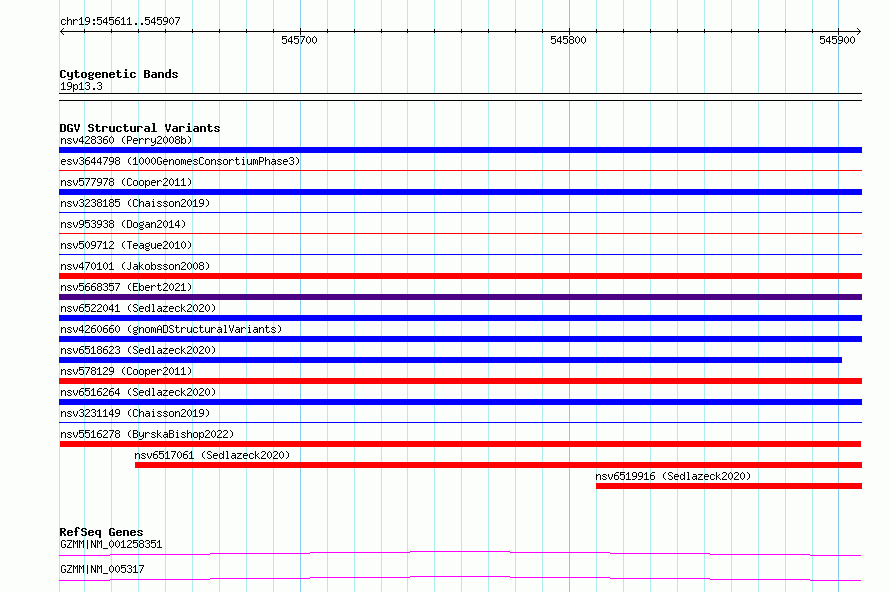Select the blue bar for nsv6516264
Screen dimensions: 890x592
click(x=460, y=402)
